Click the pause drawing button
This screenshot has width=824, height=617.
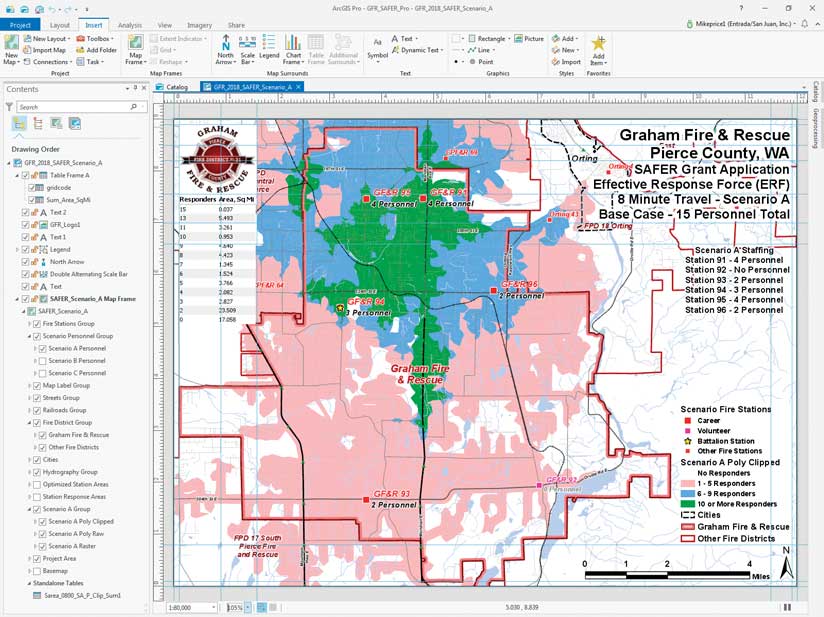pyautogui.click(x=787, y=608)
